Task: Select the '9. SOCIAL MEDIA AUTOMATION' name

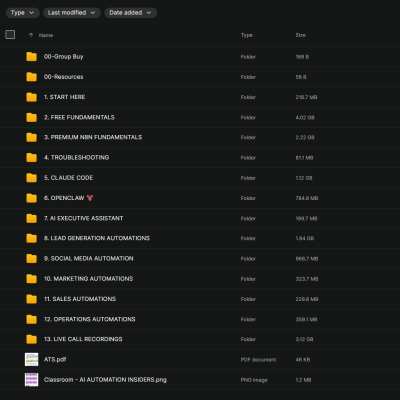Action: pos(89,259)
